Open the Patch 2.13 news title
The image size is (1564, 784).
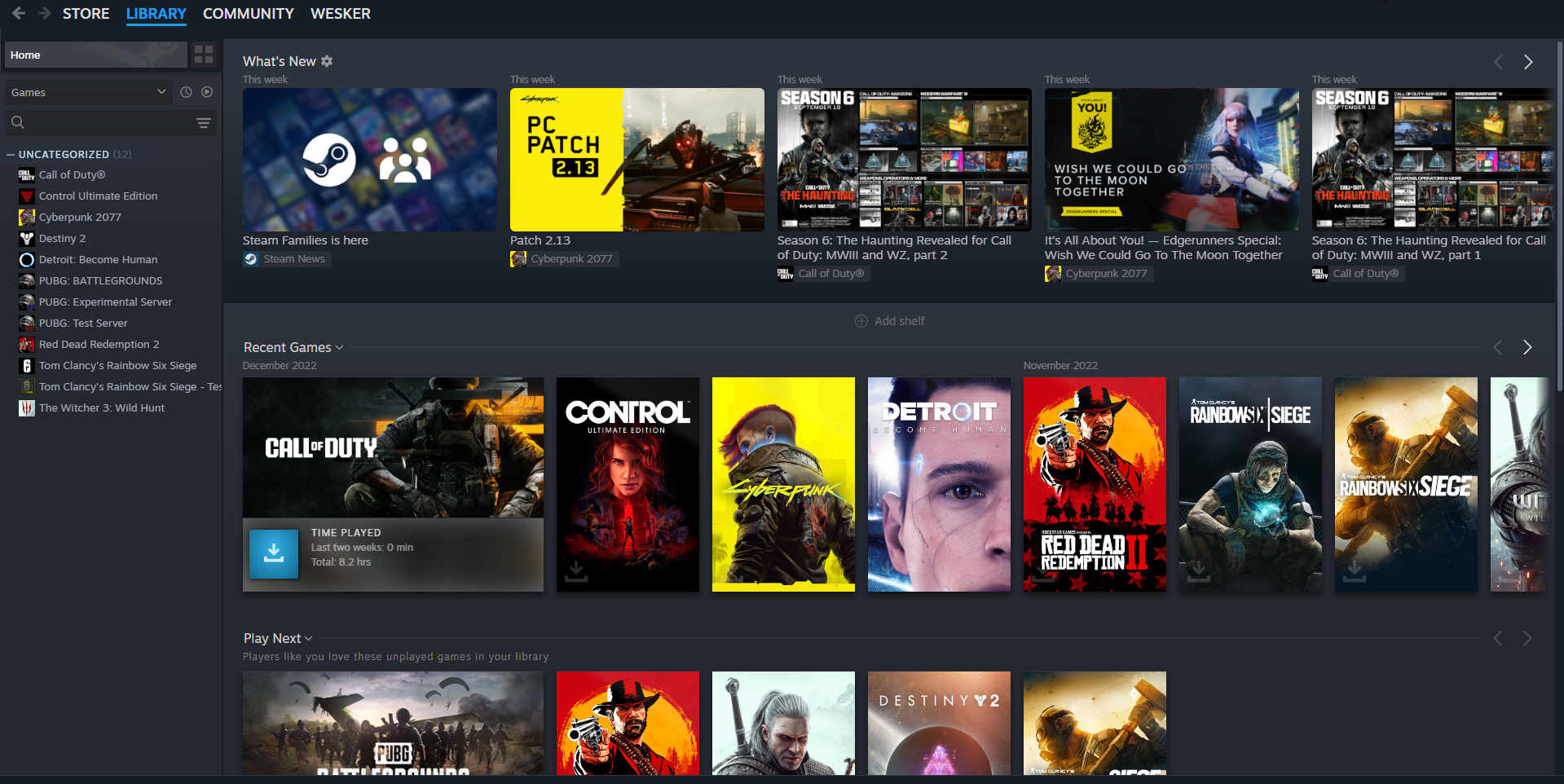click(540, 240)
